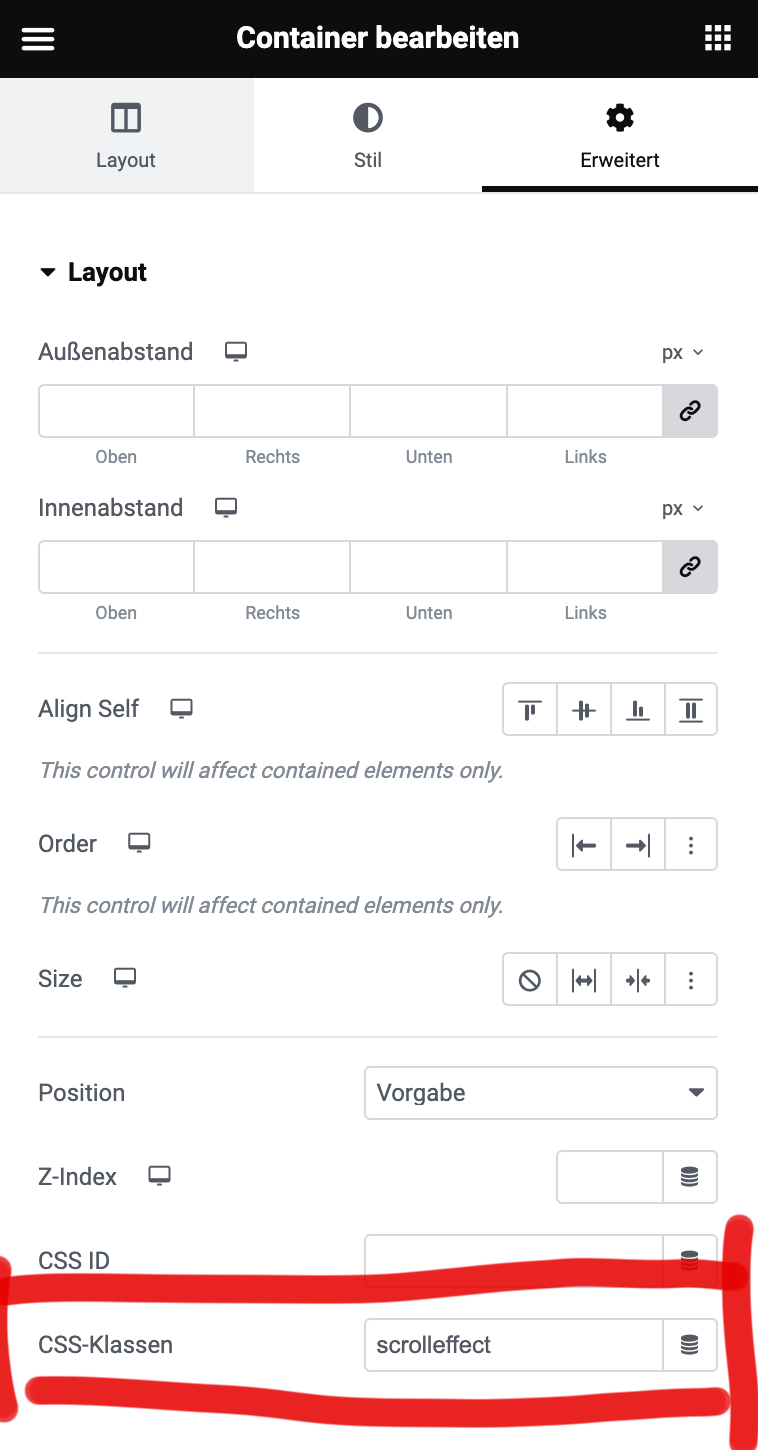Click the CSS-Klassen input field
The height and width of the screenshot is (1450, 758).
click(514, 1344)
